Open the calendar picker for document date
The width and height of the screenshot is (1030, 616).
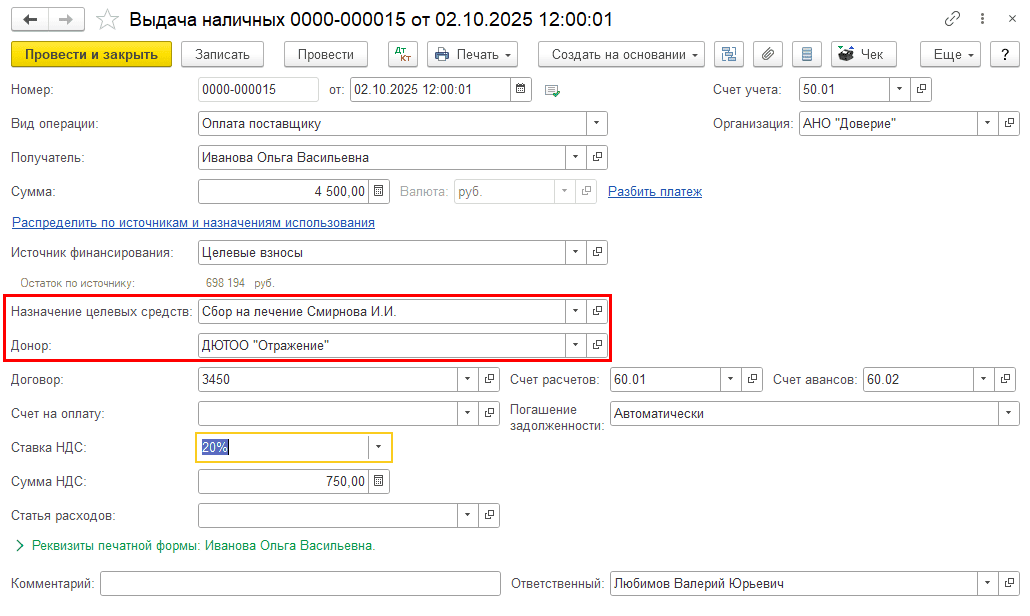pos(520,90)
